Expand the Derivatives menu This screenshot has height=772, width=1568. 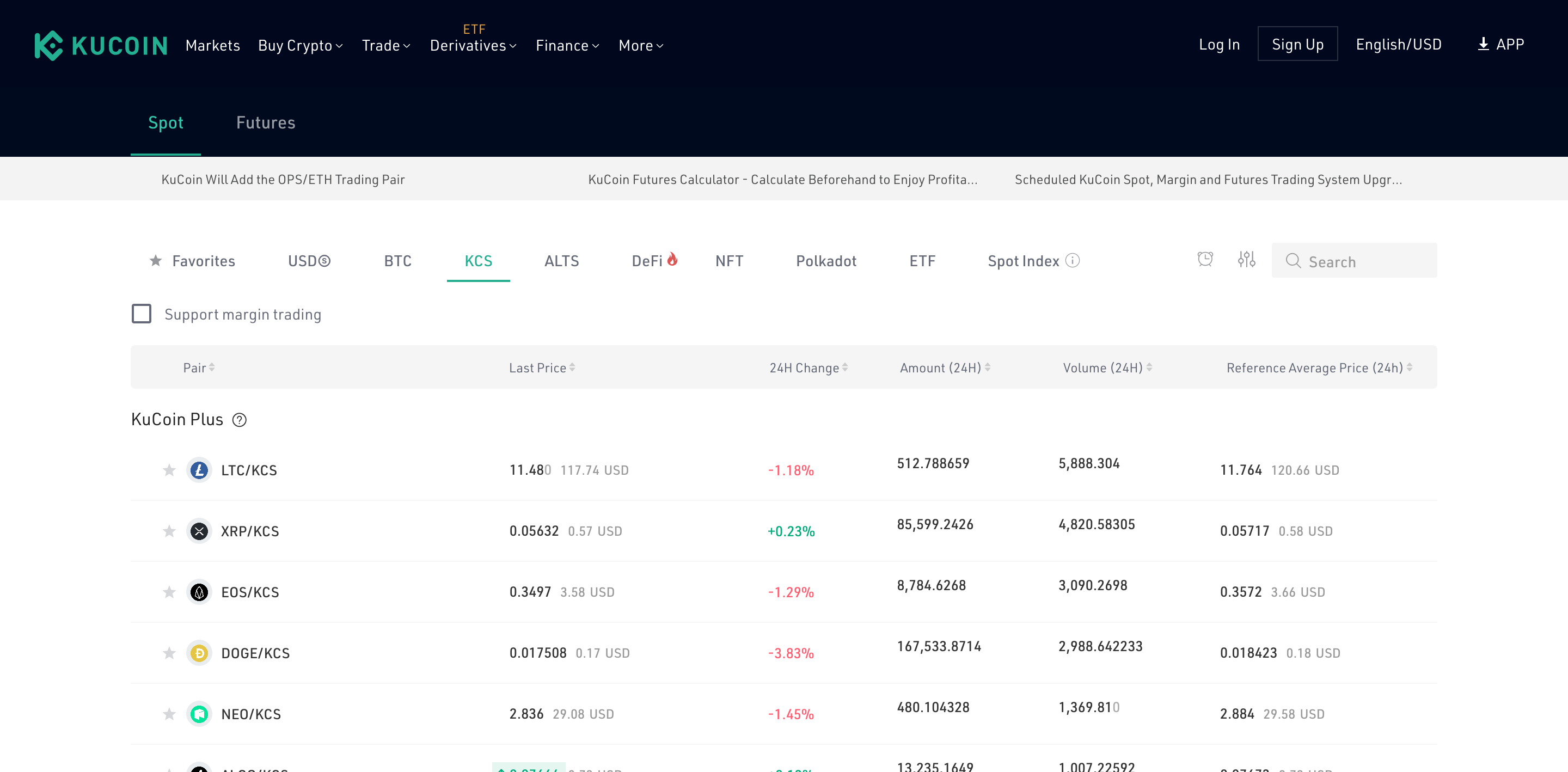(x=473, y=46)
